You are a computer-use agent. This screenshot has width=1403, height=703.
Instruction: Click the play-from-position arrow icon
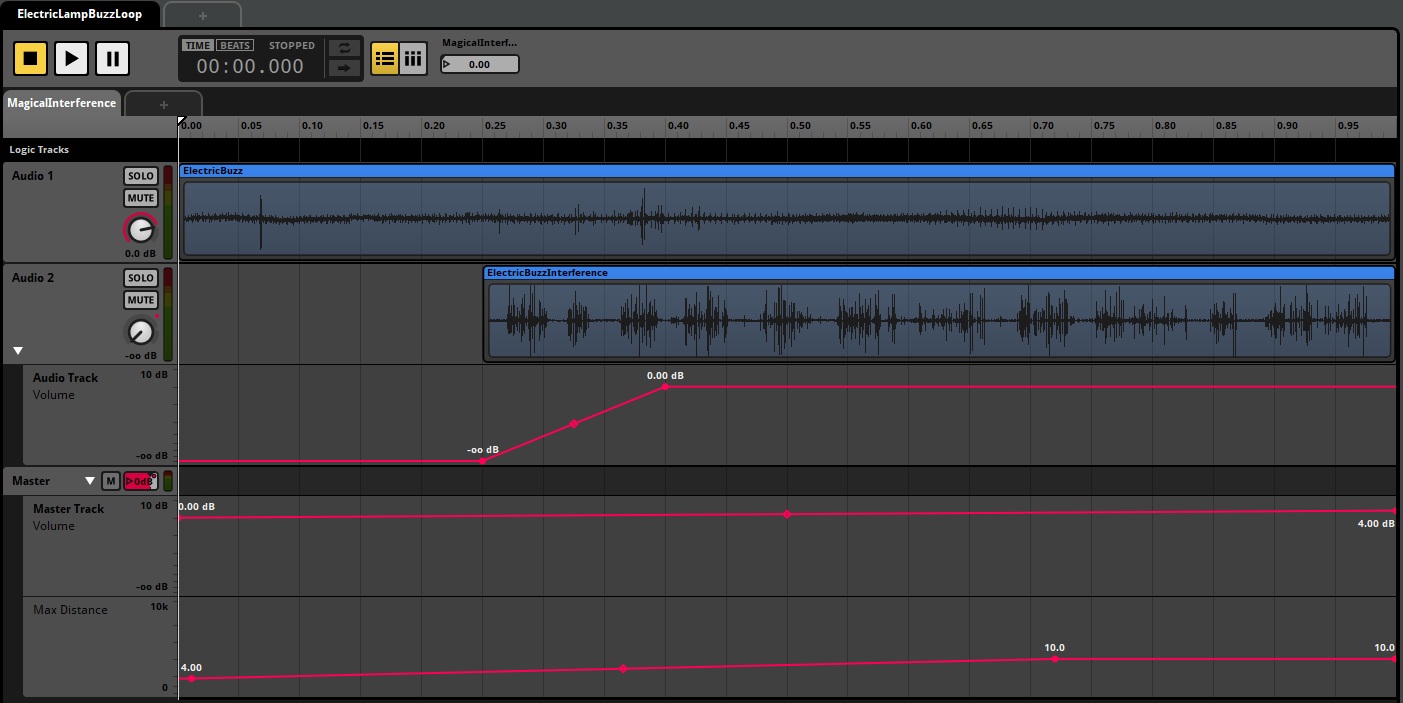pyautogui.click(x=344, y=68)
